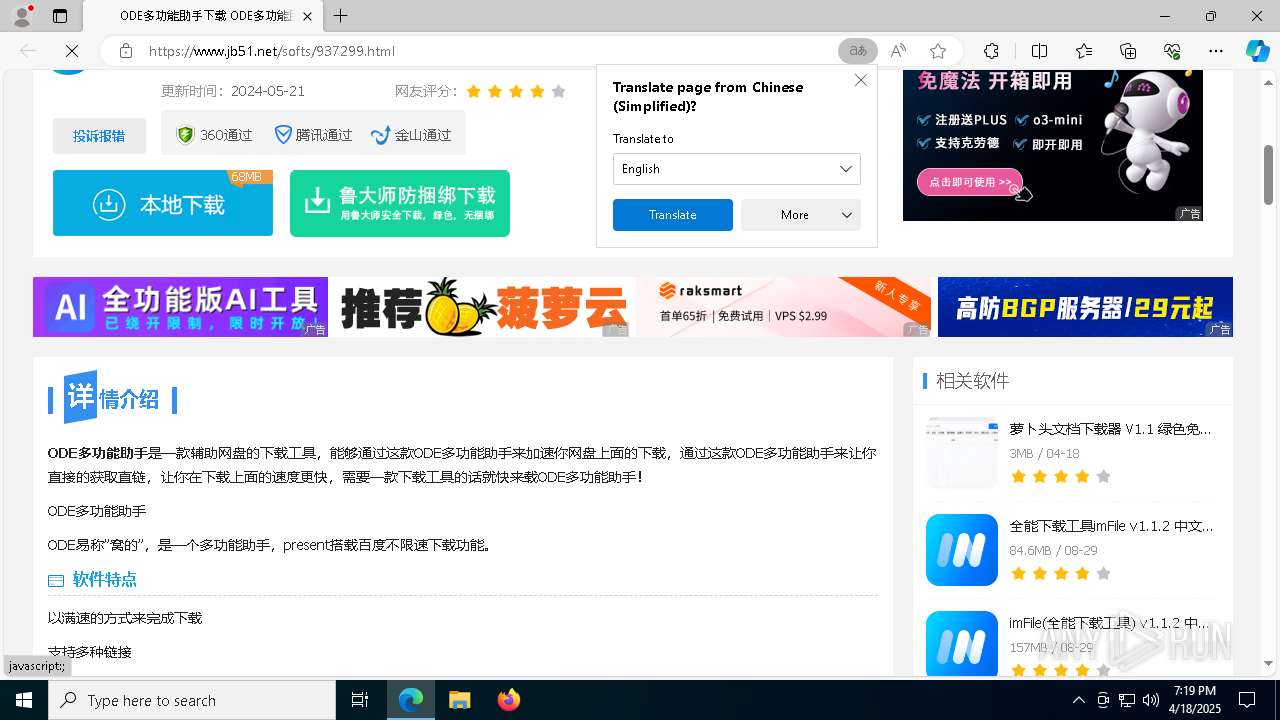1280x720 pixels.
Task: Open the raksmart VPS banner ad
Action: 783,307
